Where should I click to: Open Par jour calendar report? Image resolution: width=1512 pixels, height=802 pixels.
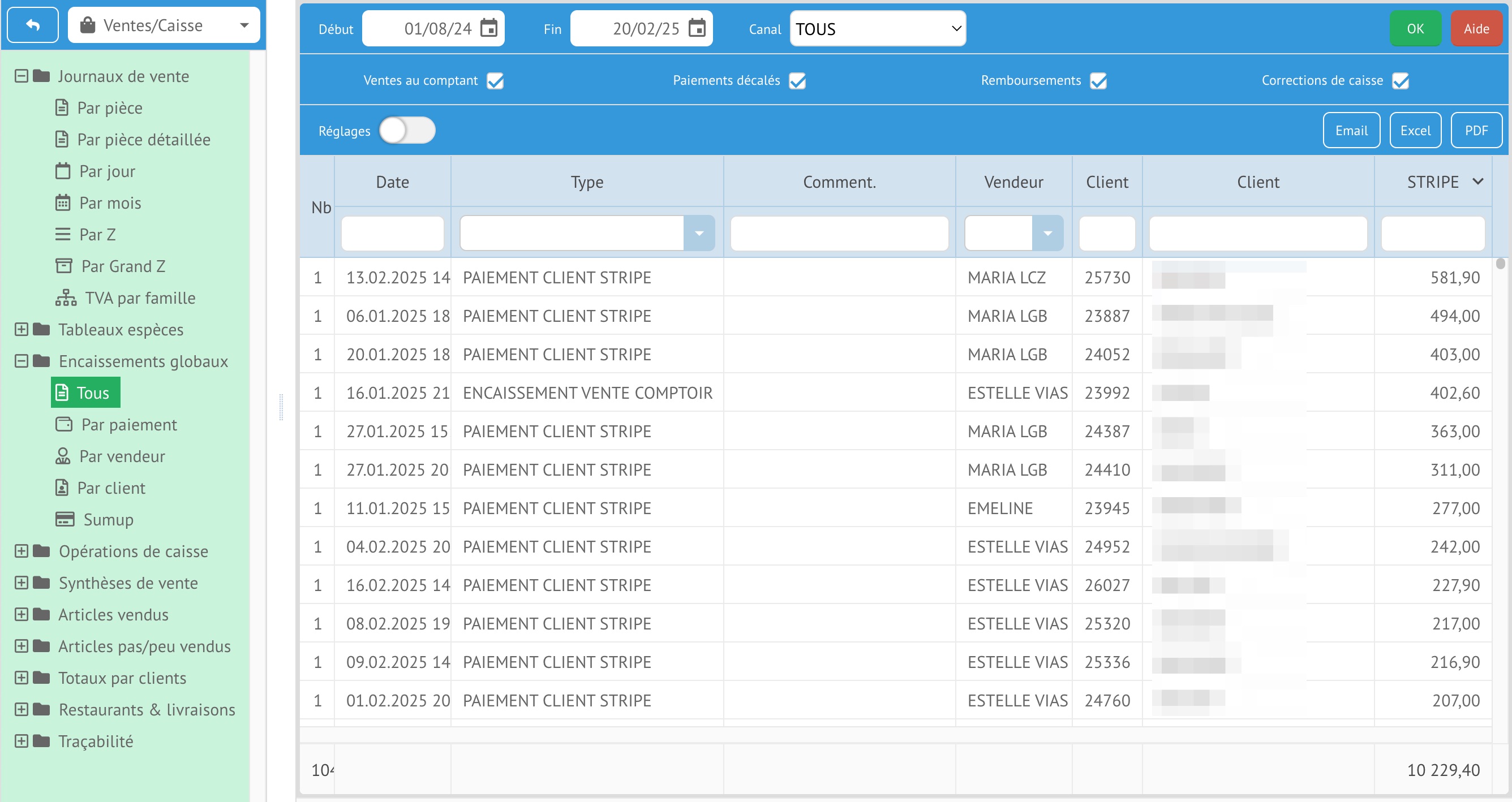(107, 171)
